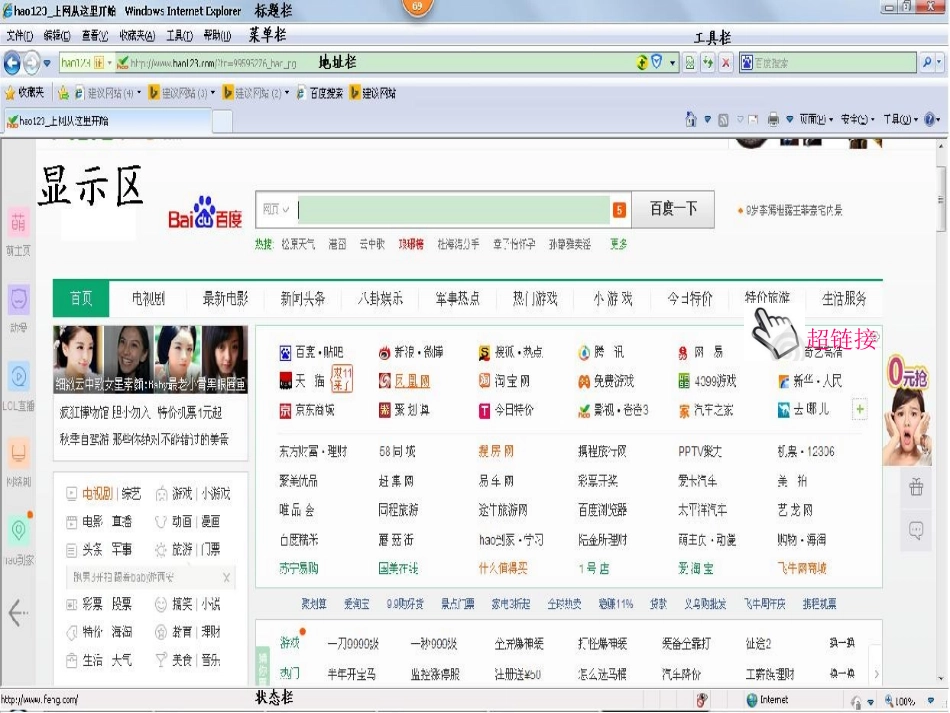Close the small banner tip with its X
950x713 pixels.
pyautogui.click(x=226, y=577)
